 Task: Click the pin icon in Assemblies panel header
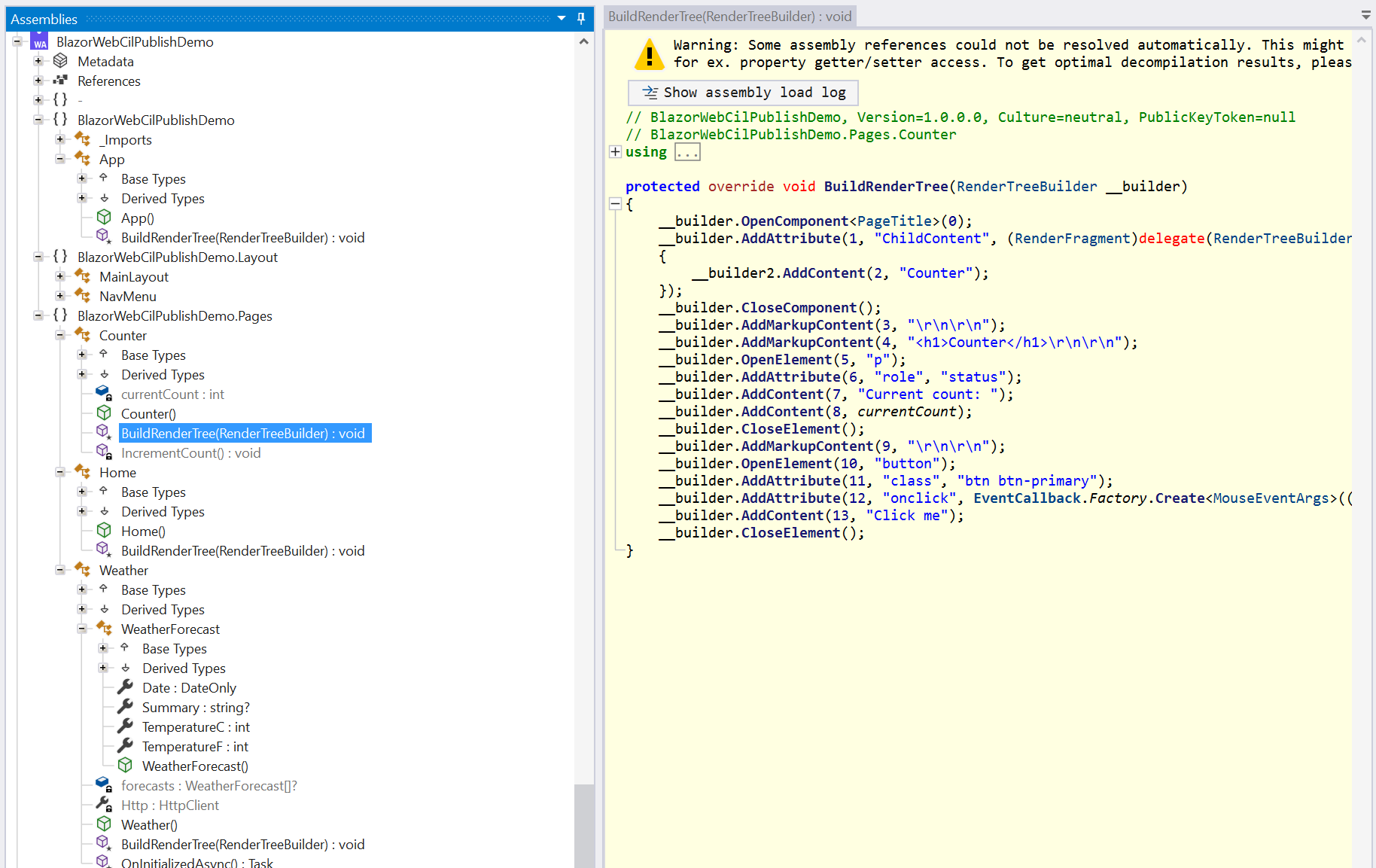(581, 19)
